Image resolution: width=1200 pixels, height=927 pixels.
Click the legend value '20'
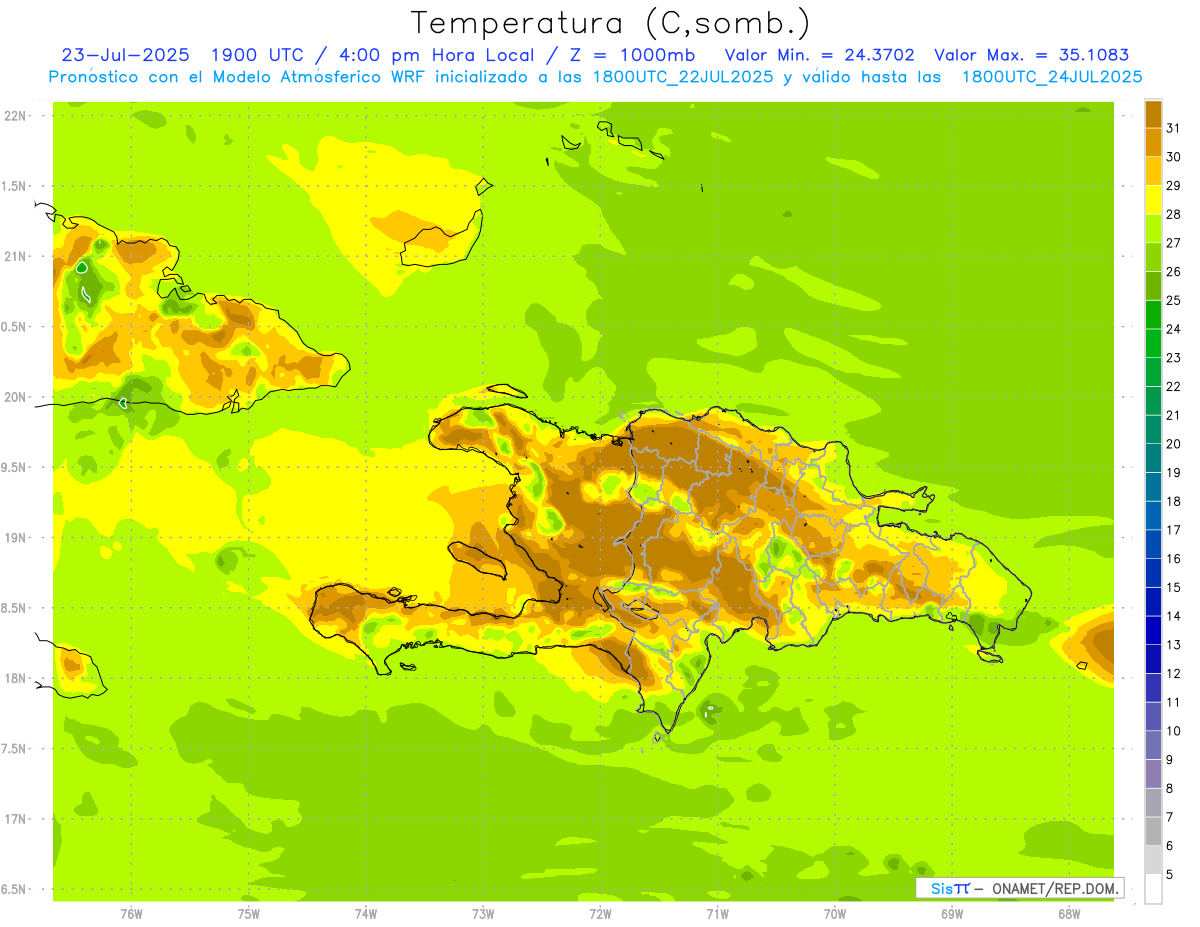pos(1174,444)
